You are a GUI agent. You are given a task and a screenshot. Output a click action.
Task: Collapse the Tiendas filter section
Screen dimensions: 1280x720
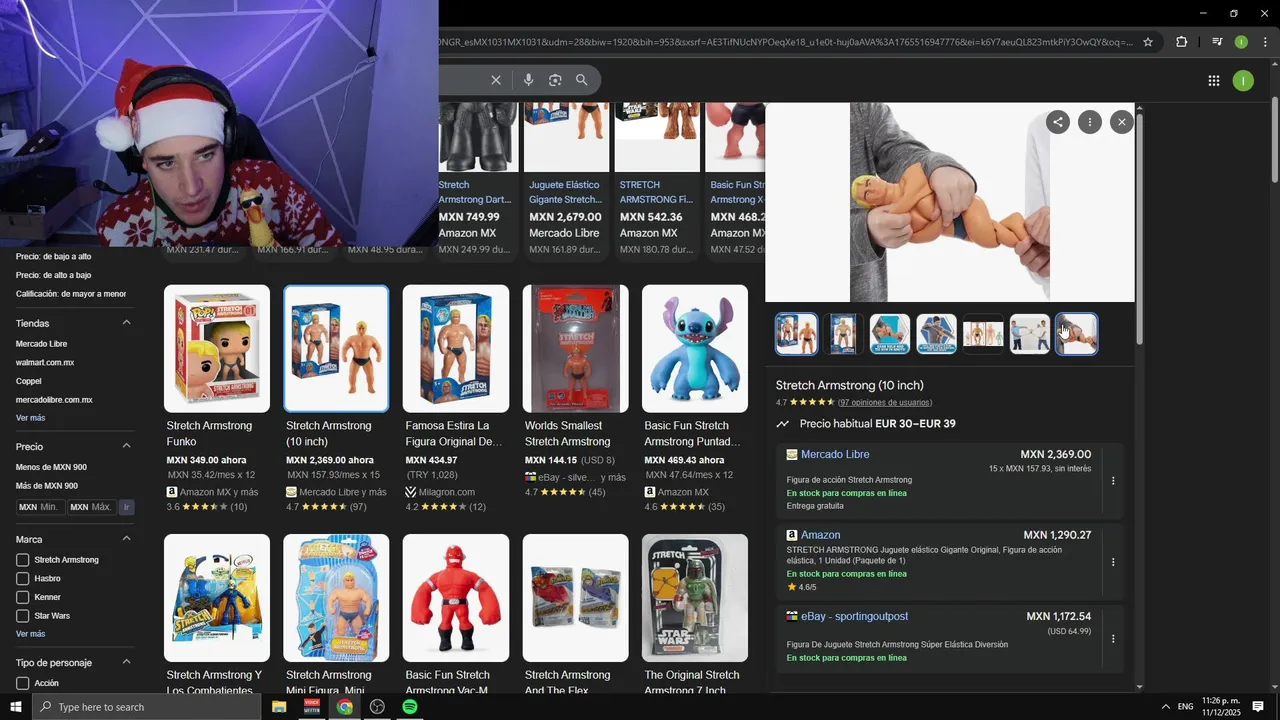126,323
